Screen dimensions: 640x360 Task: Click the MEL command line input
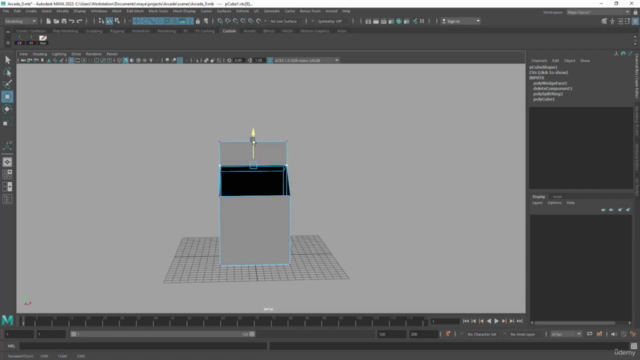click(143, 346)
